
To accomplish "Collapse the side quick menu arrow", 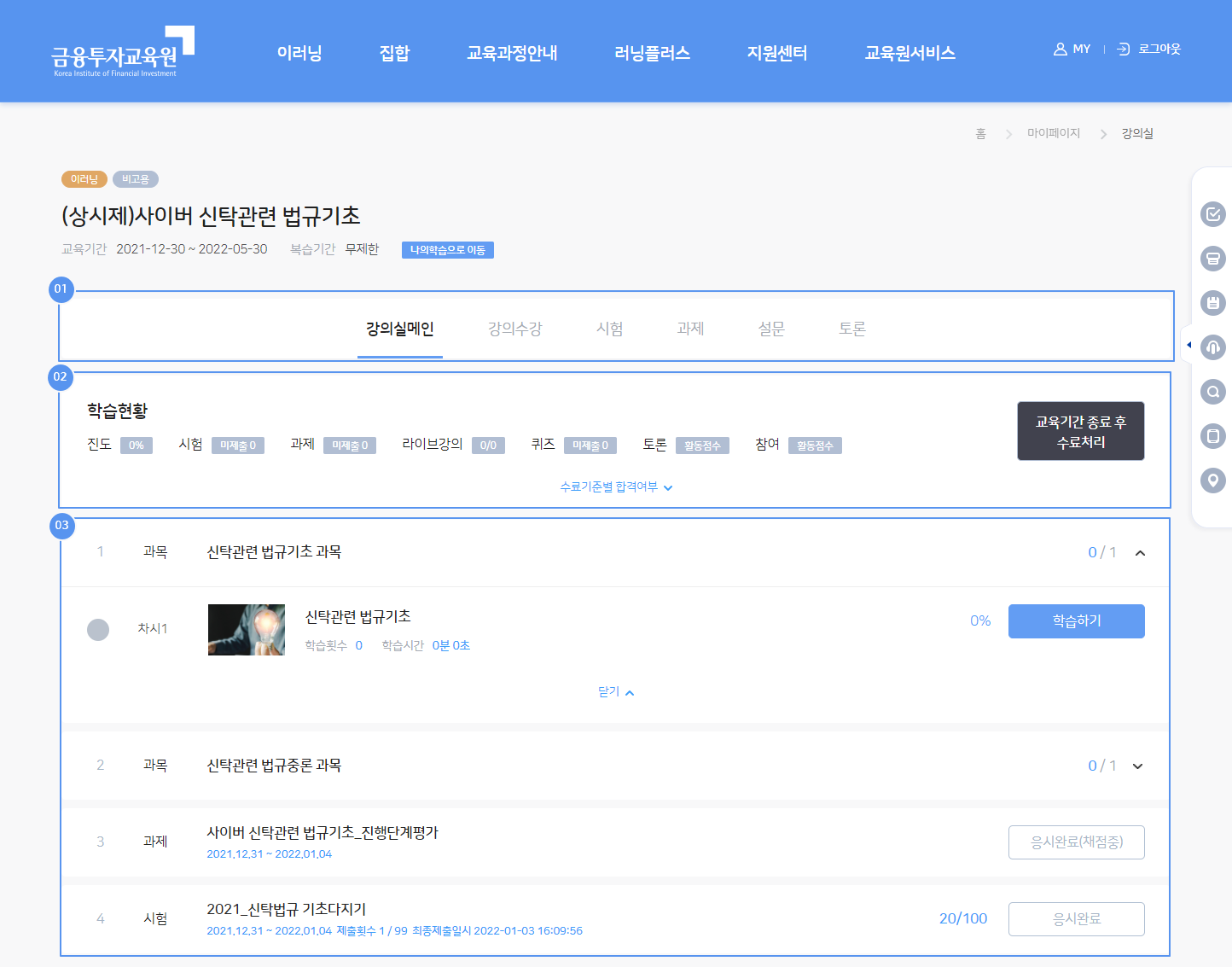I will click(x=1188, y=345).
